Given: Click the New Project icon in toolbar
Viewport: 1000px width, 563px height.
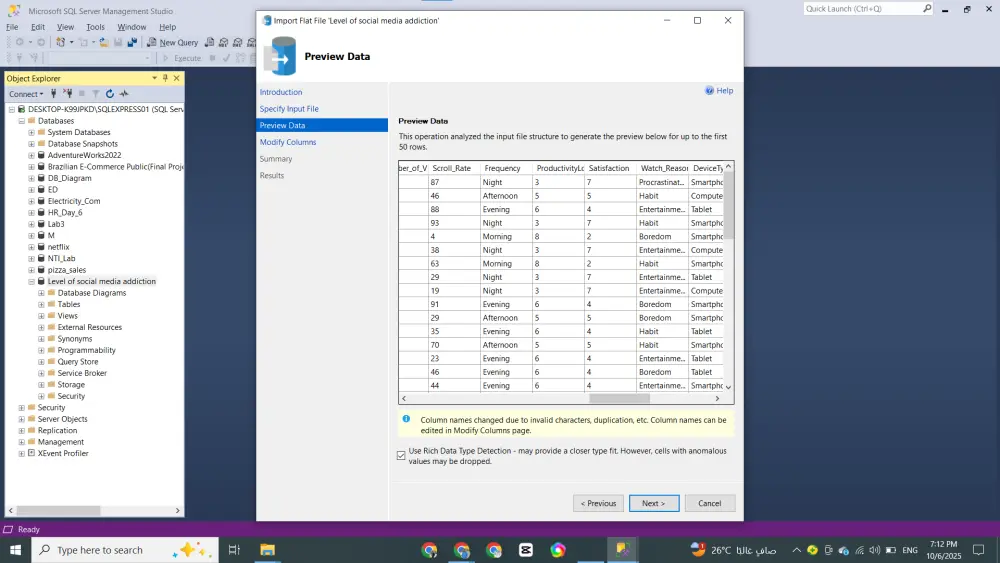Looking at the screenshot, I should click(x=61, y=42).
